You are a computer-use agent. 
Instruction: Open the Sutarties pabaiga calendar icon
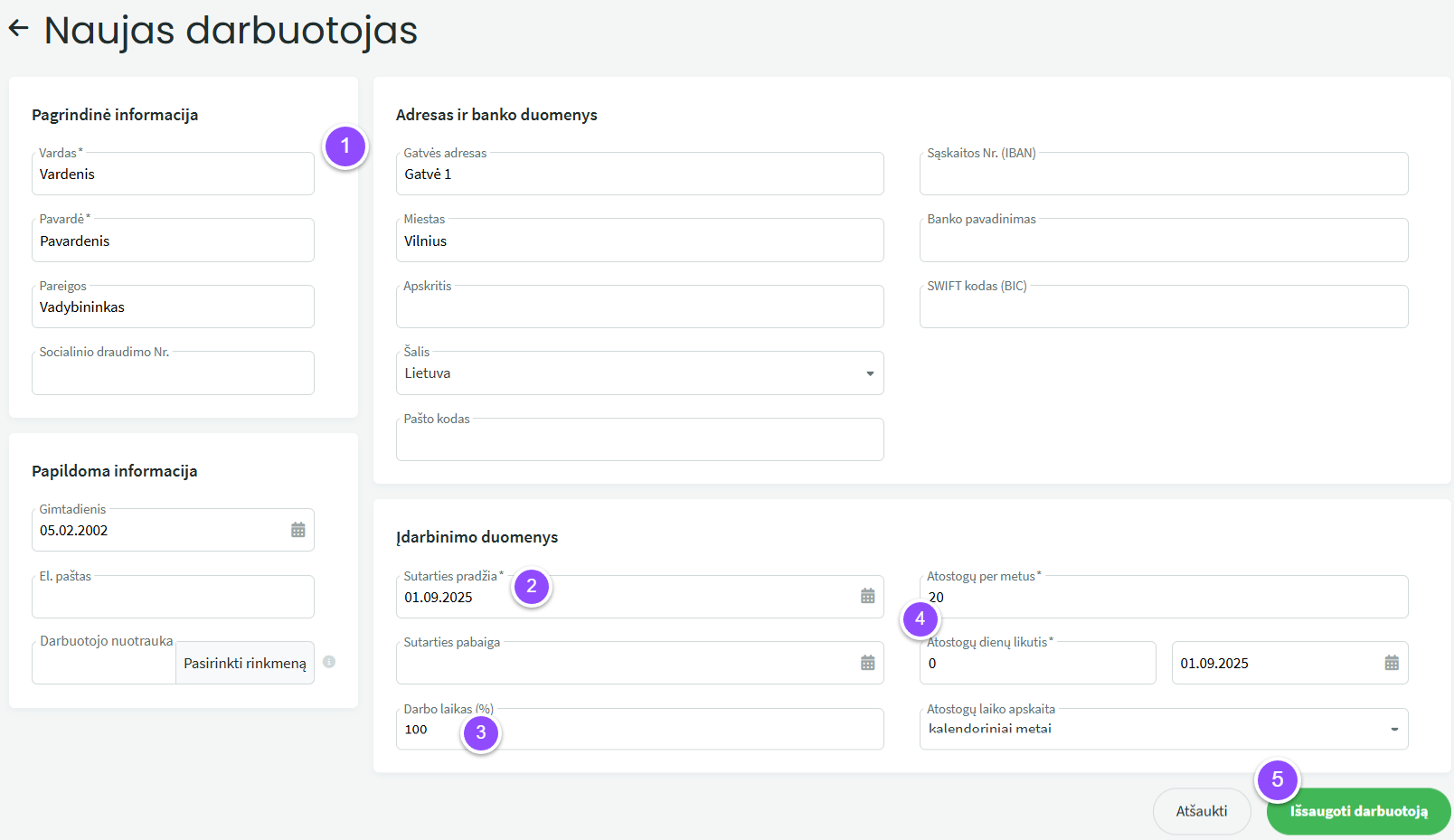[867, 663]
